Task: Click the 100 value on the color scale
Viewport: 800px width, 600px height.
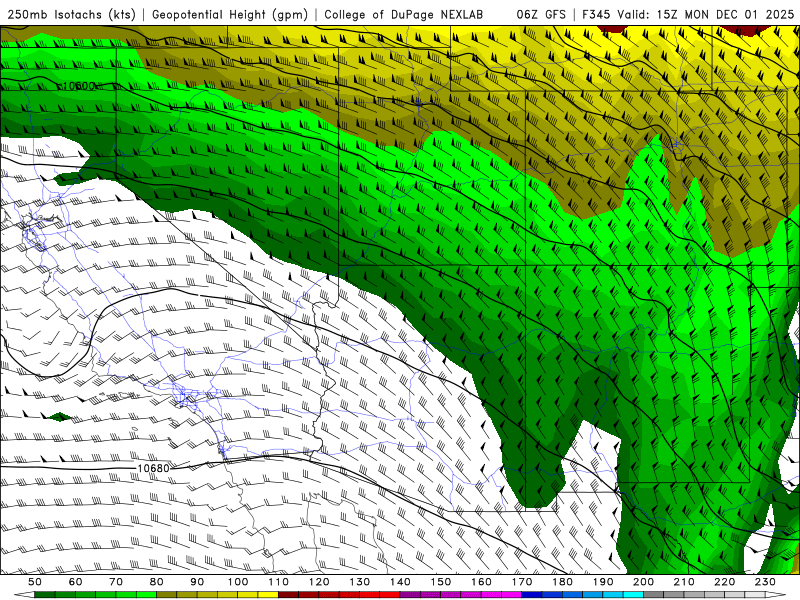Action: 238,582
